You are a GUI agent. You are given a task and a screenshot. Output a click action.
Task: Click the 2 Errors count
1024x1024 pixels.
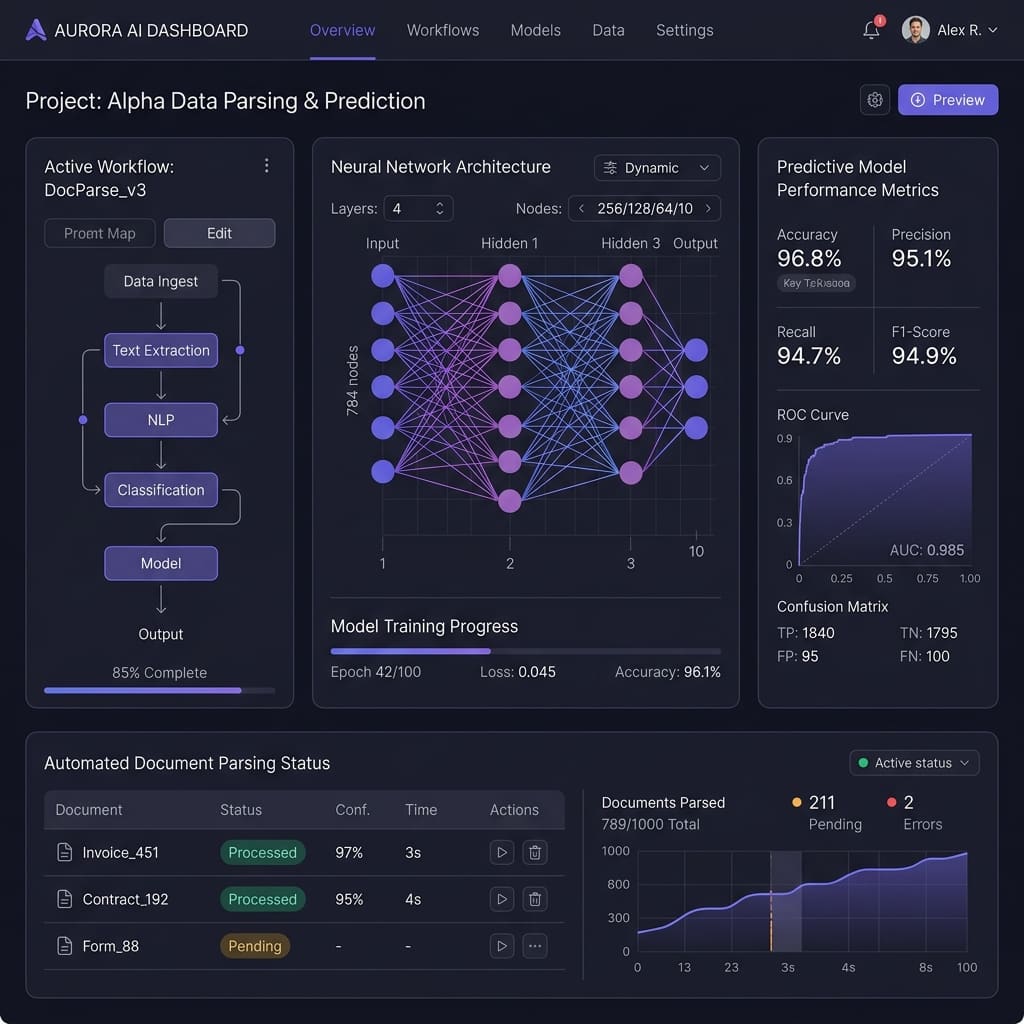(908, 802)
